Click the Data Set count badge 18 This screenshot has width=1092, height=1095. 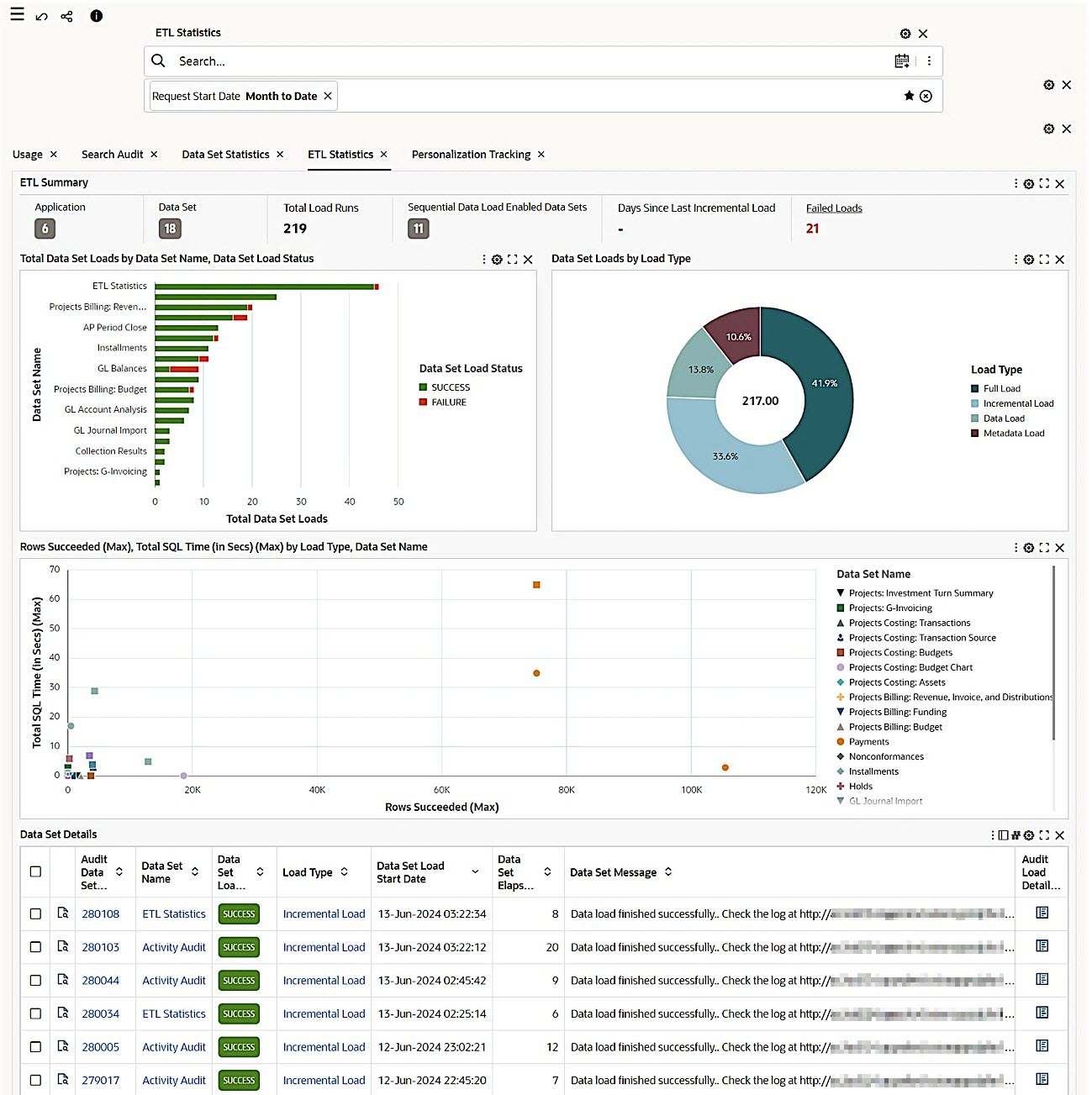point(170,229)
